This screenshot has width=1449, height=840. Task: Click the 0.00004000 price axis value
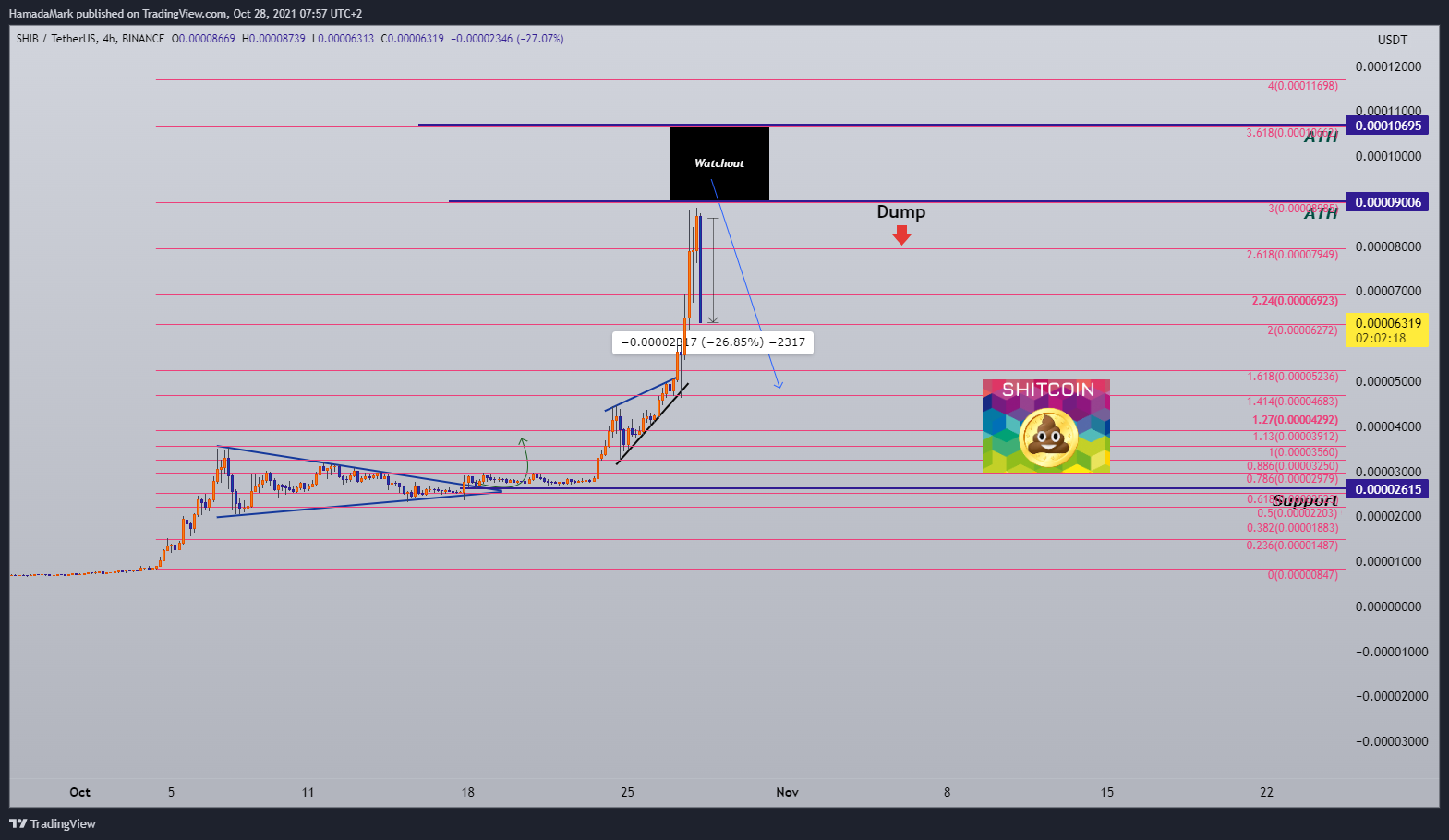tap(1388, 426)
